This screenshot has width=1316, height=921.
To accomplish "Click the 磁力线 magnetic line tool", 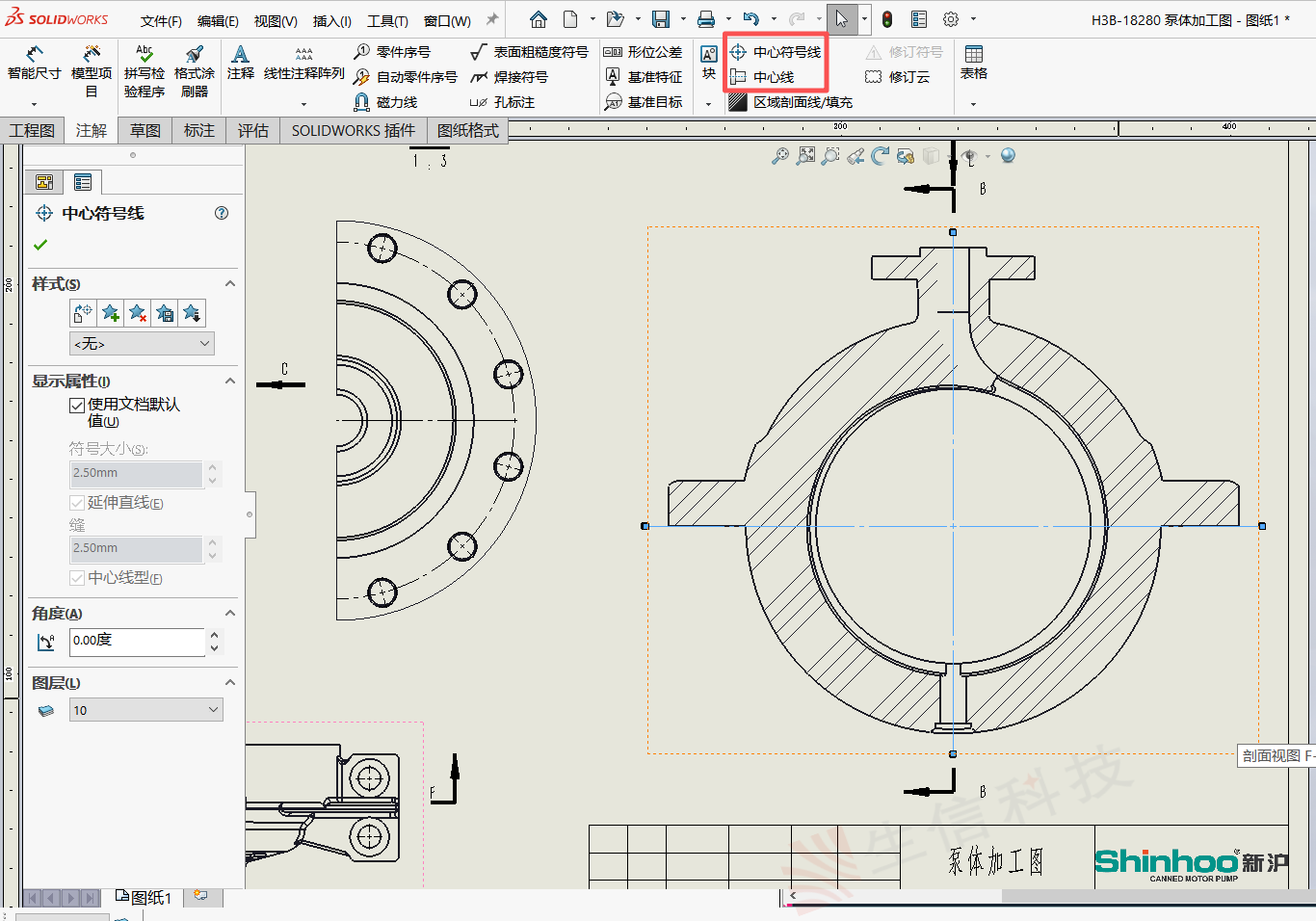I will coord(385,102).
